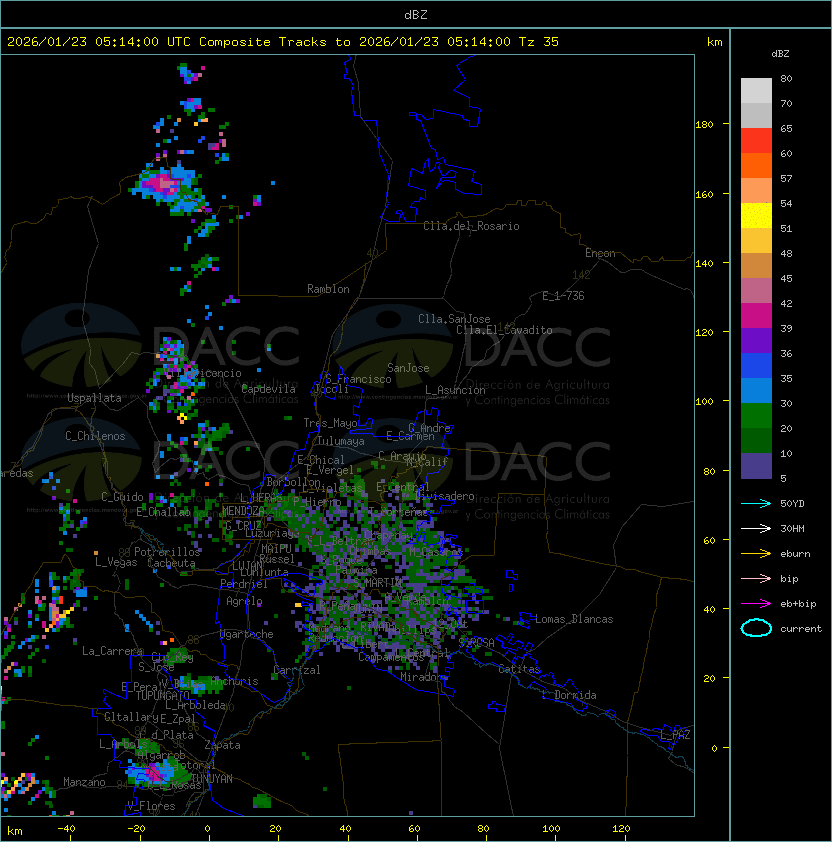Click the -40 km tick on bottom axis
Image resolution: width=832 pixels, height=842 pixels.
66,829
